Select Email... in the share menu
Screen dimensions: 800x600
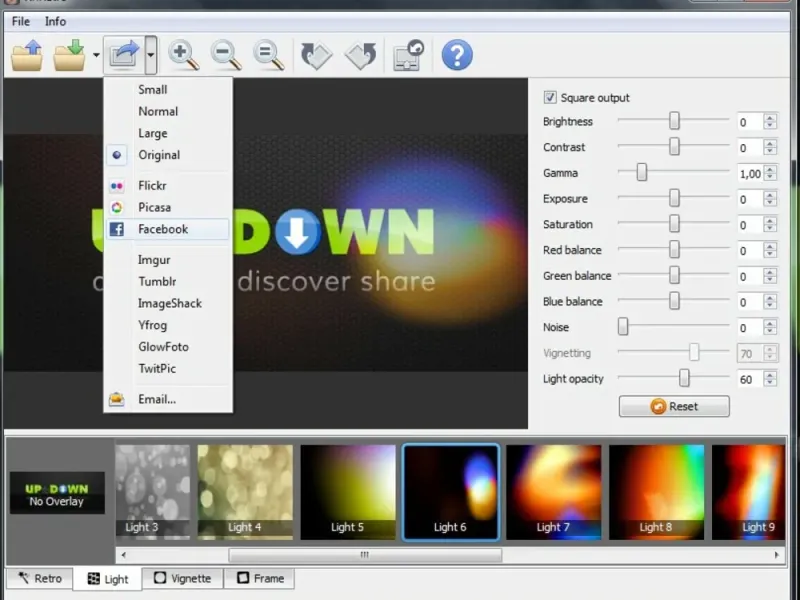pos(157,399)
